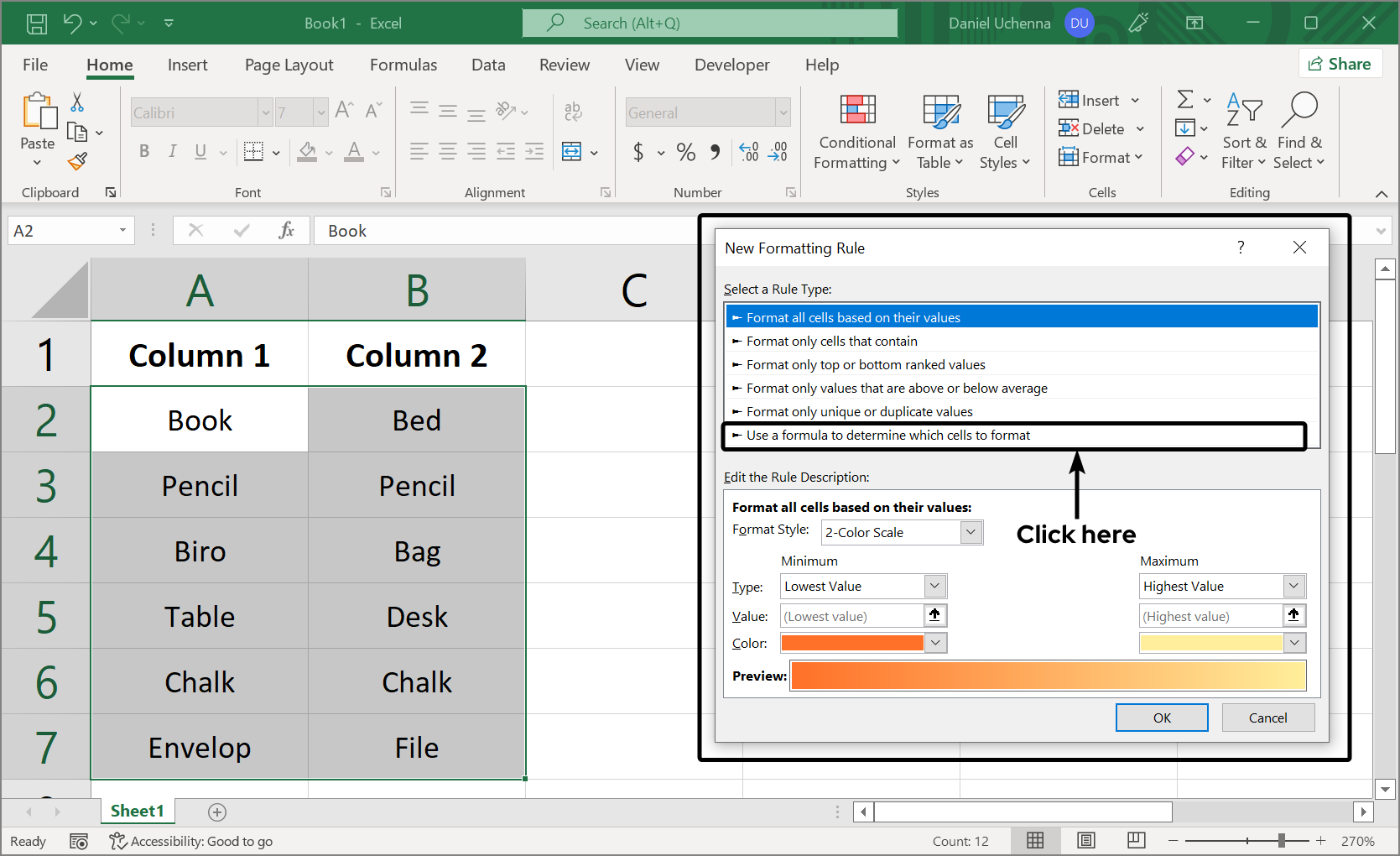
Task: Toggle Page Layout view in status bar
Action: [x=1086, y=840]
